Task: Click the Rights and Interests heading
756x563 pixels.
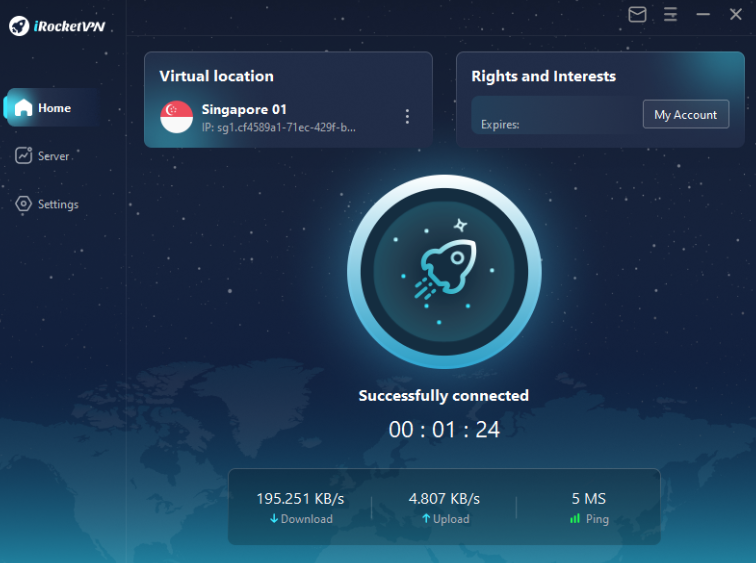Action: click(x=543, y=76)
